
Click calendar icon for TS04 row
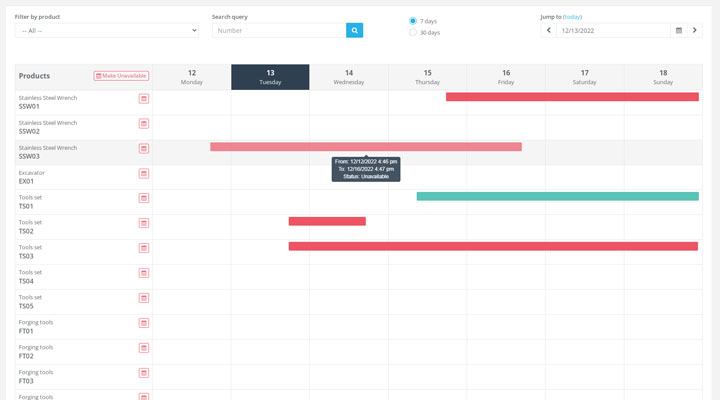coord(144,273)
